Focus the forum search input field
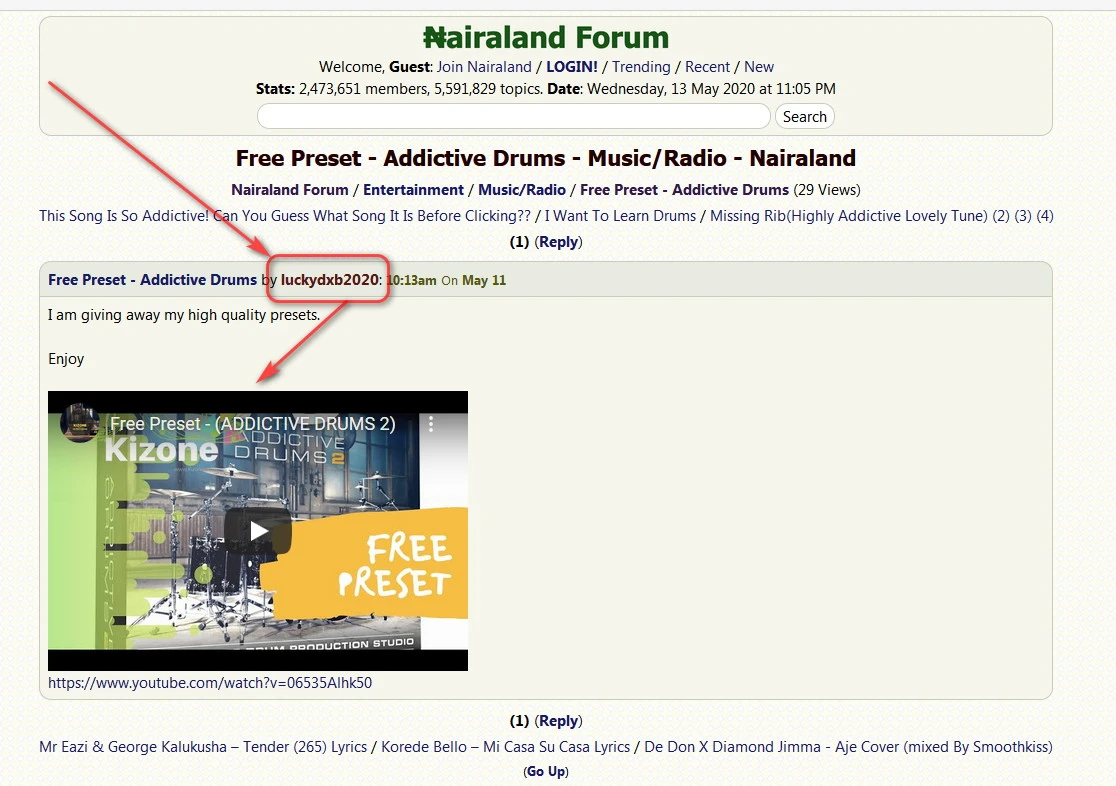1116x786 pixels. [x=513, y=116]
